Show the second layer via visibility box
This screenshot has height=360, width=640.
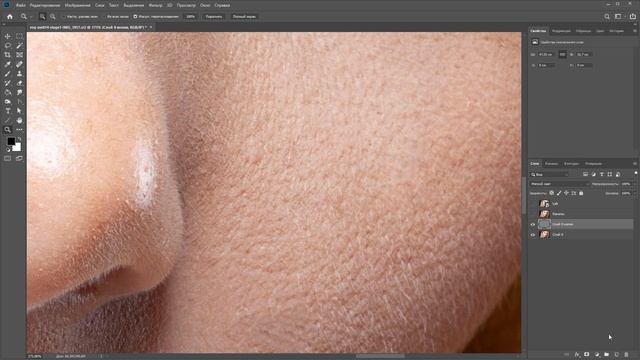(x=533, y=213)
